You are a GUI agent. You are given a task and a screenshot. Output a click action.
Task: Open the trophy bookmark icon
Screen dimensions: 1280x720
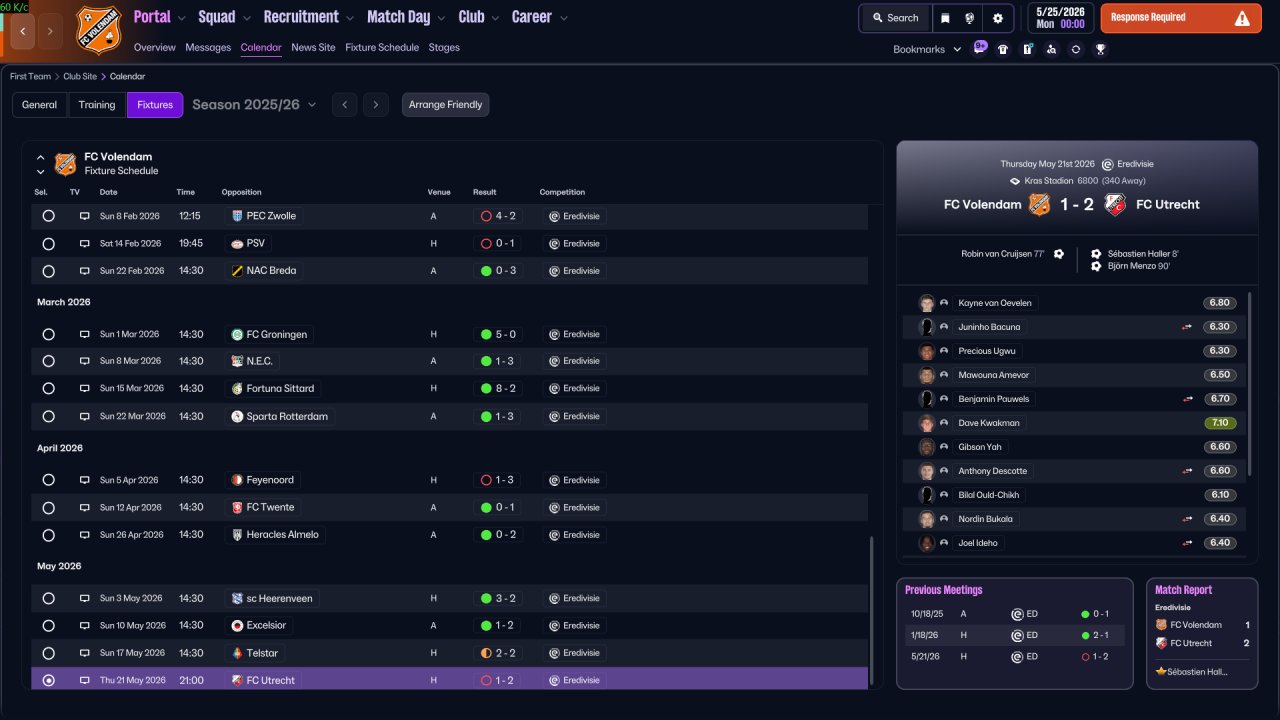(1100, 49)
